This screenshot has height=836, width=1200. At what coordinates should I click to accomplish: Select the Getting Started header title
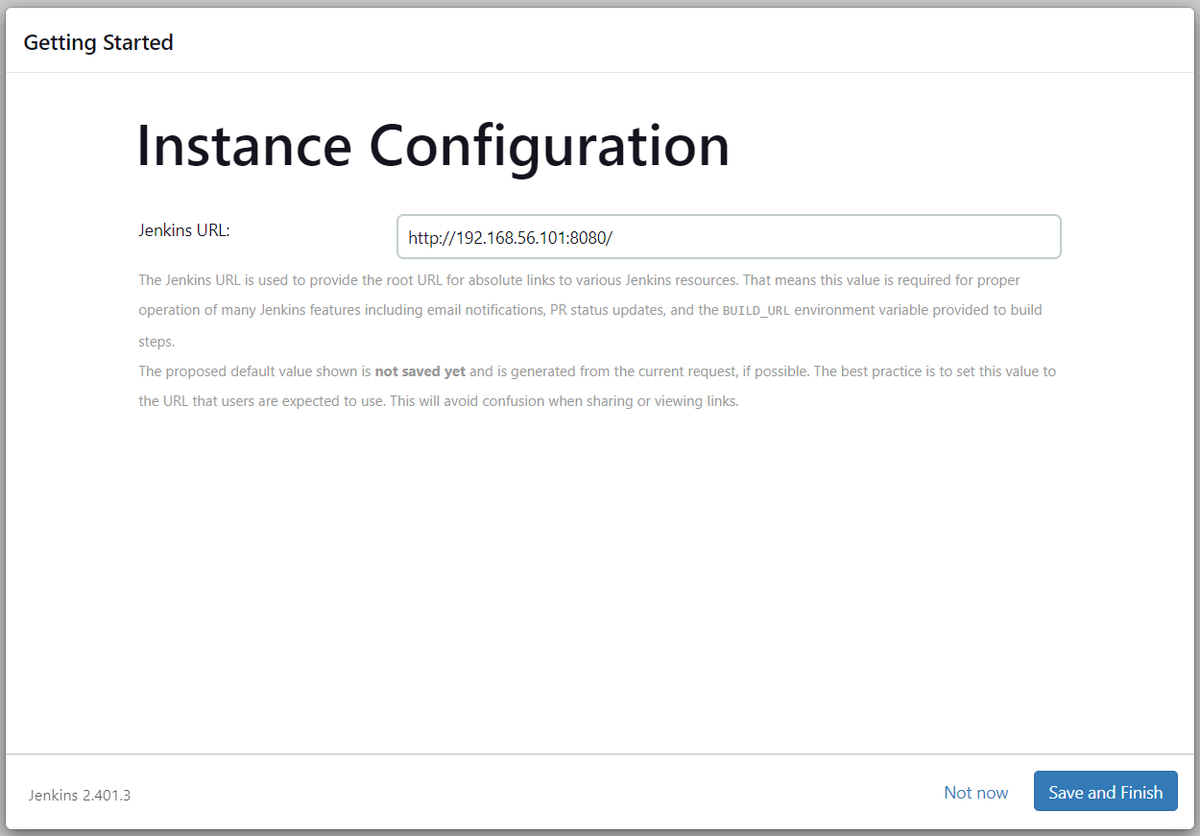coord(98,42)
